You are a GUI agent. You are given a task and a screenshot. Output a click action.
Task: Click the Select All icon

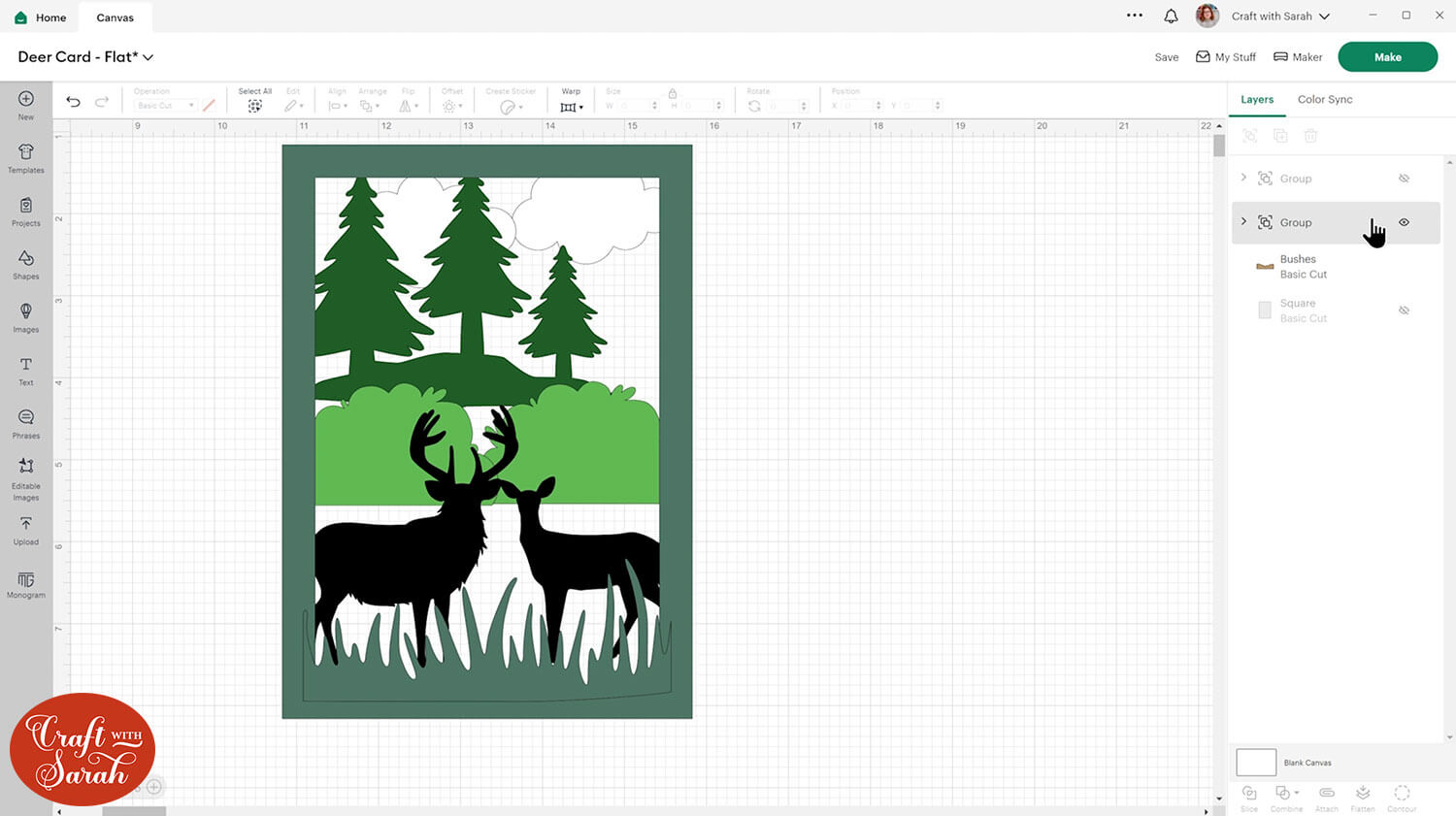pyautogui.click(x=254, y=106)
